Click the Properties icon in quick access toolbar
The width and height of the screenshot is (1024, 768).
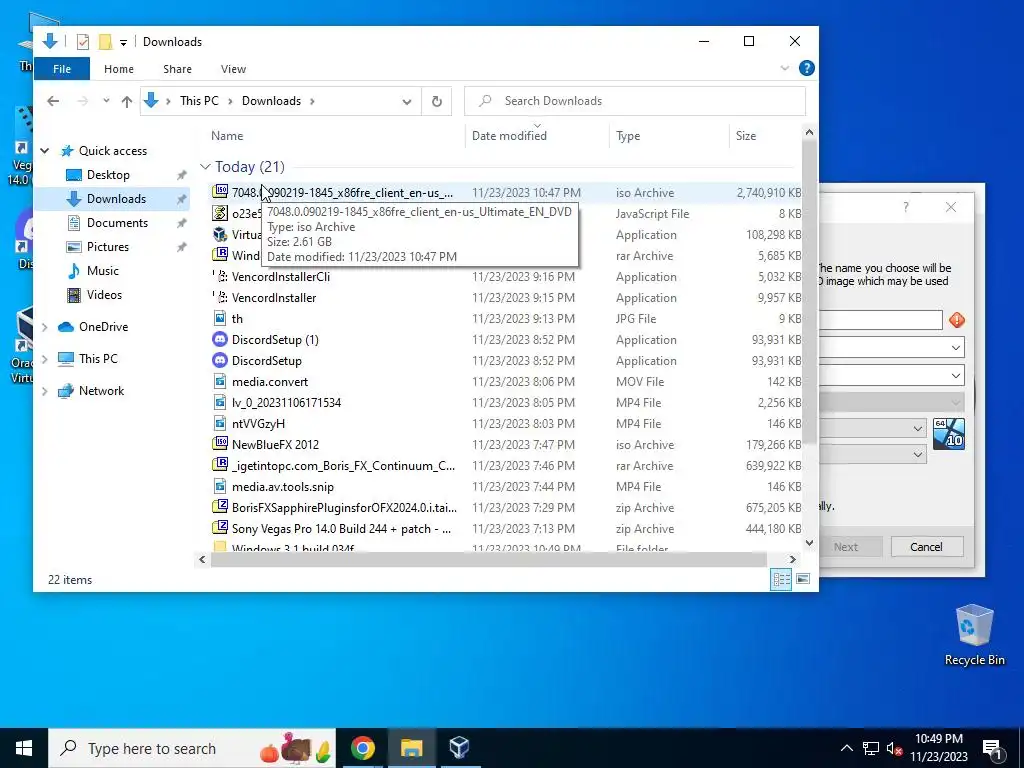[x=82, y=42]
